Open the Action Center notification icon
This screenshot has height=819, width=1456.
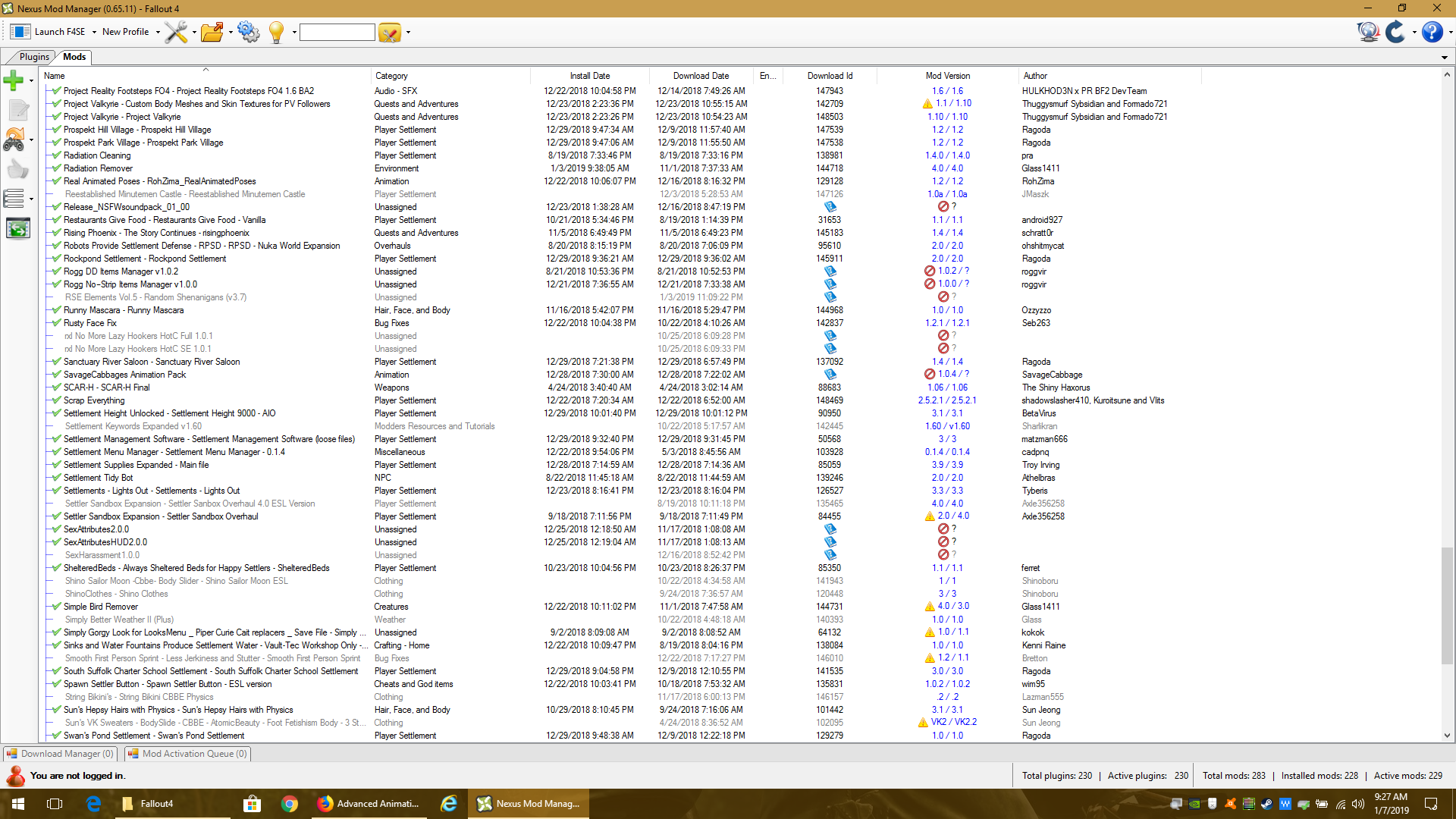pos(1431,804)
